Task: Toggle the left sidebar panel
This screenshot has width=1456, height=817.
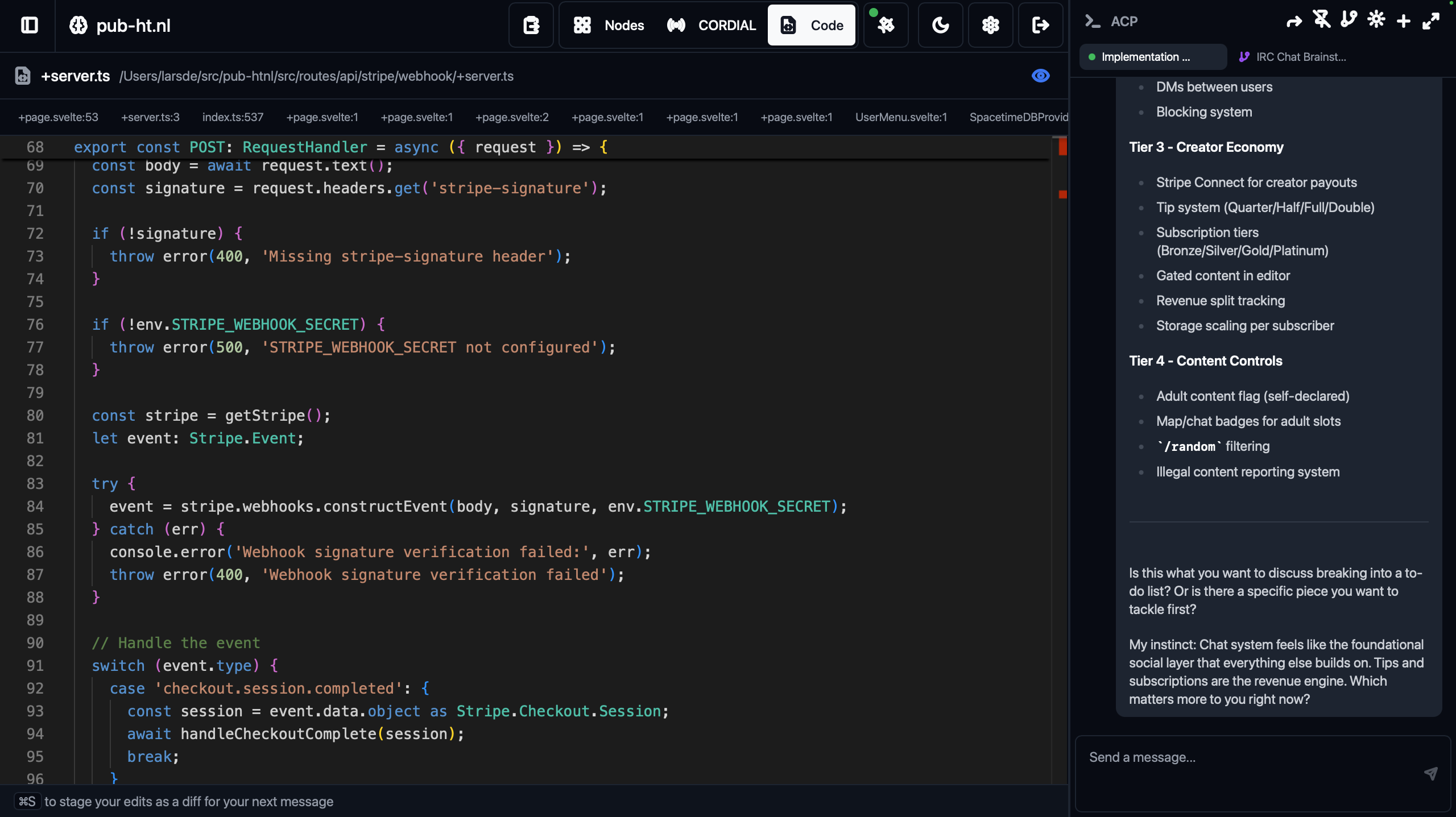Action: coord(30,25)
